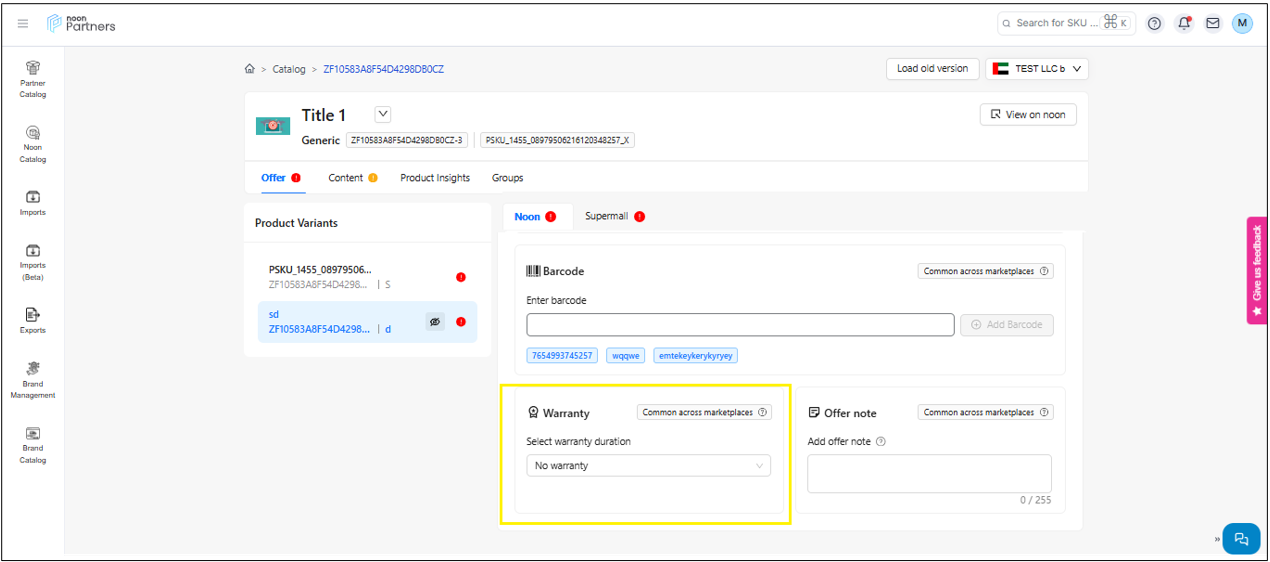
Task: Click the notifications bell icon
Action: 1184,23
